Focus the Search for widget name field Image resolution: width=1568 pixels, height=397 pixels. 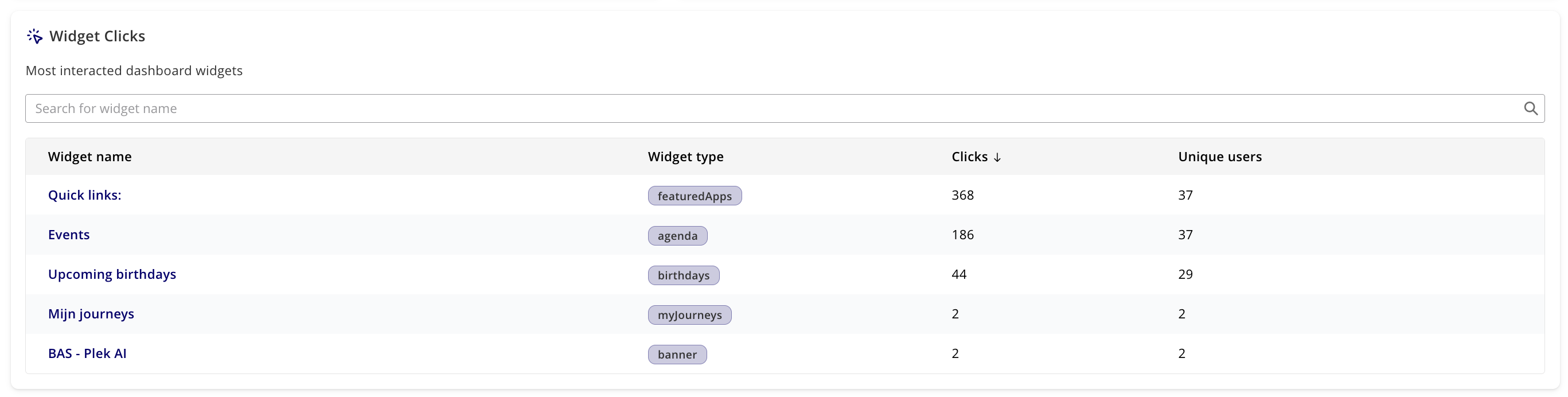pos(785,108)
